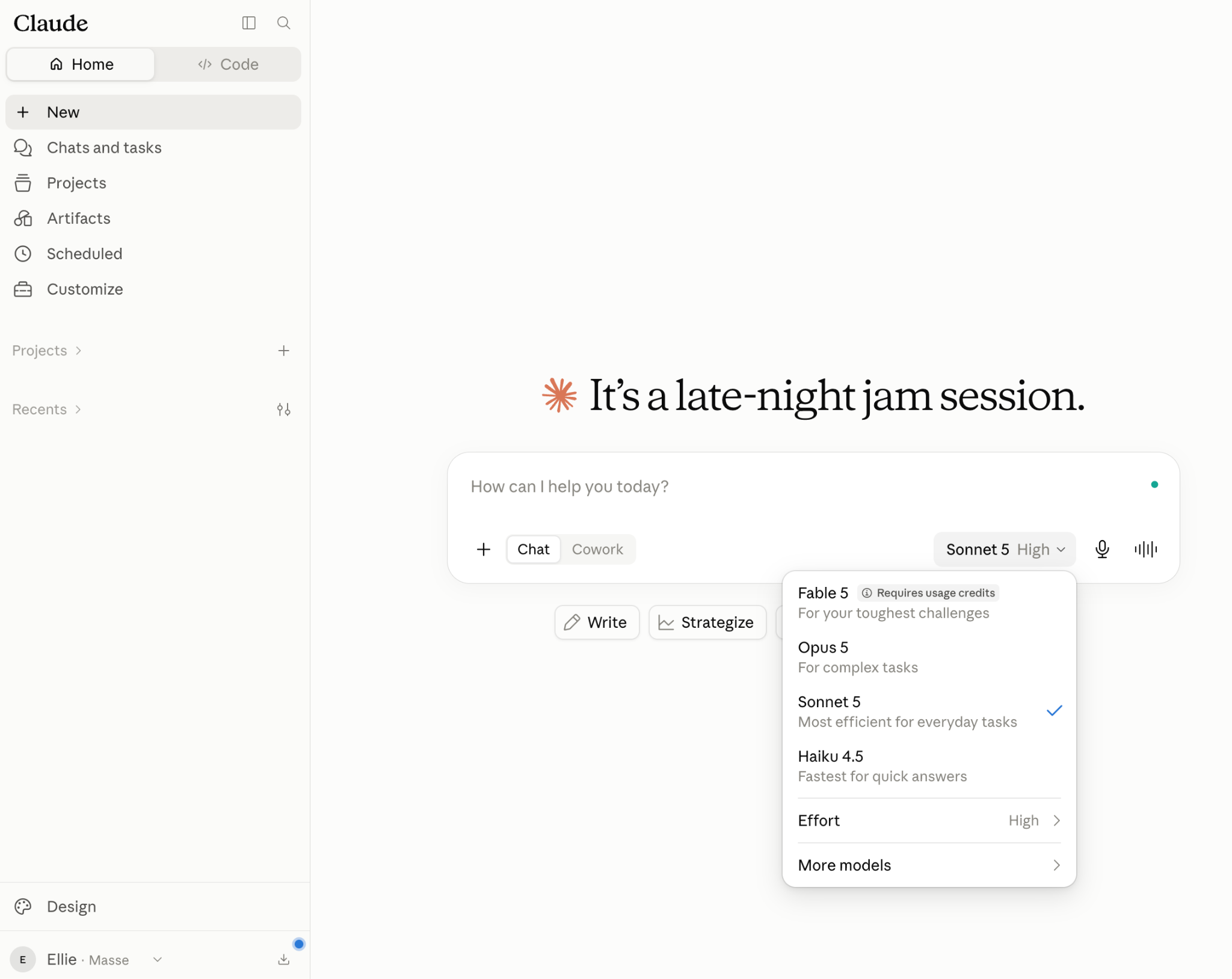
Task: Start a New chat
Action: pyautogui.click(x=153, y=112)
